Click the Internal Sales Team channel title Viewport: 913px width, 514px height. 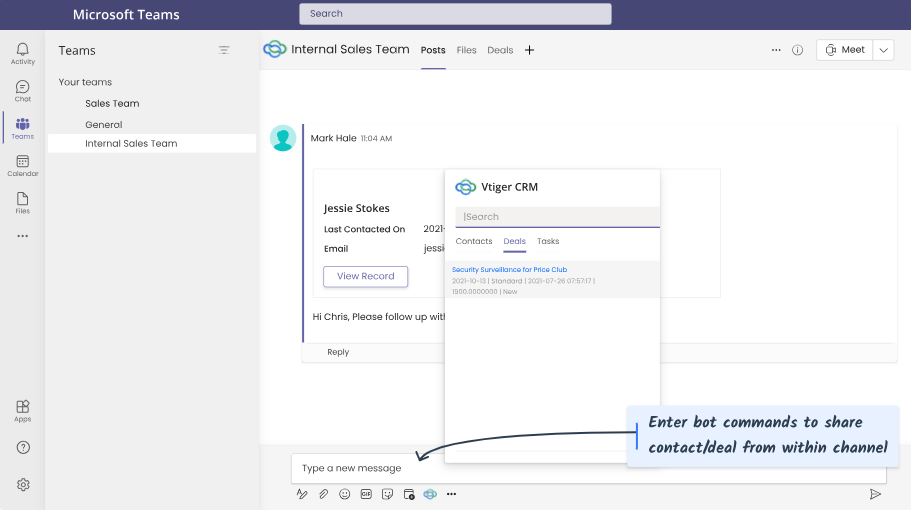coord(351,49)
